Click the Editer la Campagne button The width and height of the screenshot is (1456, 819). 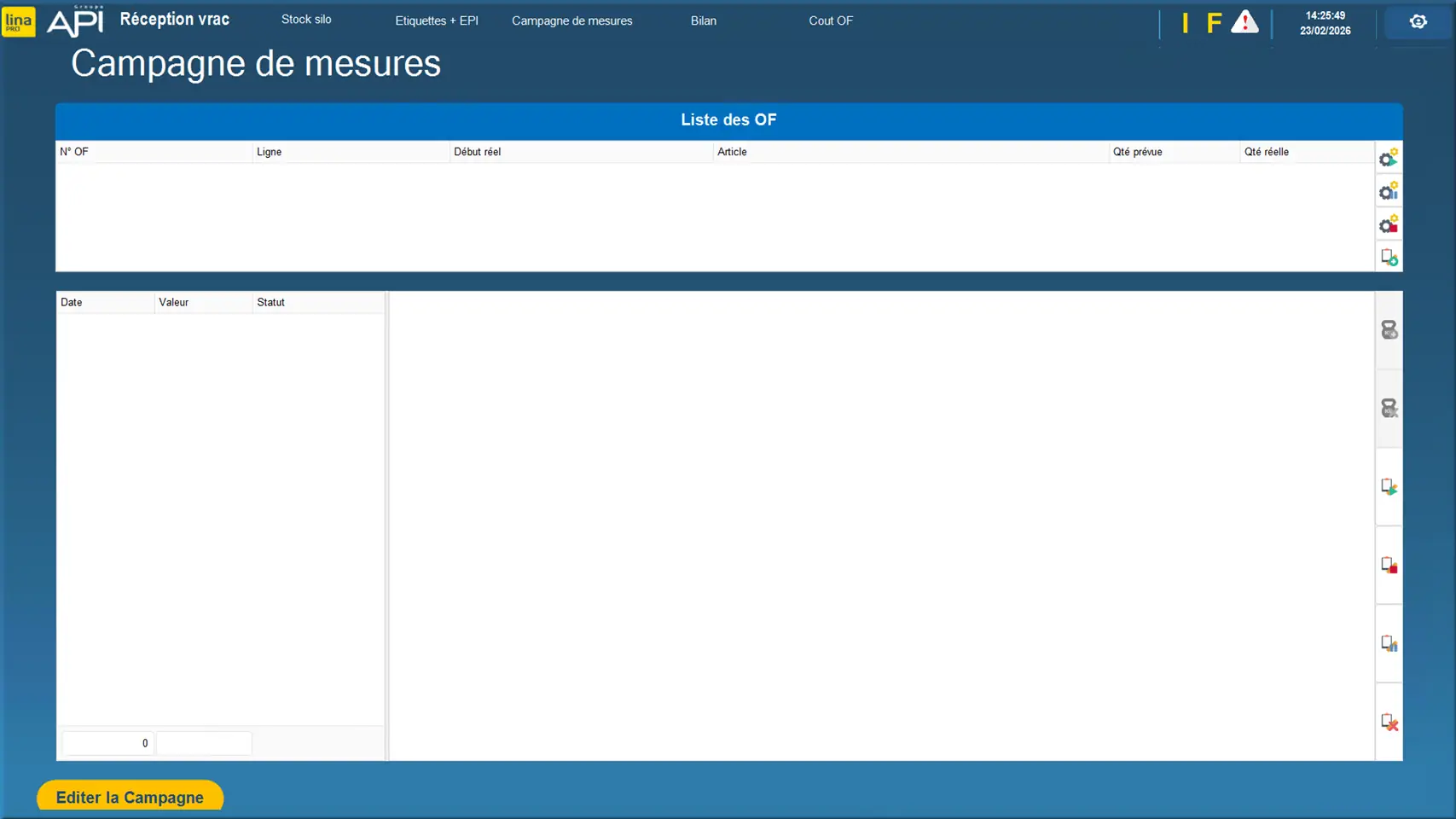[130, 797]
